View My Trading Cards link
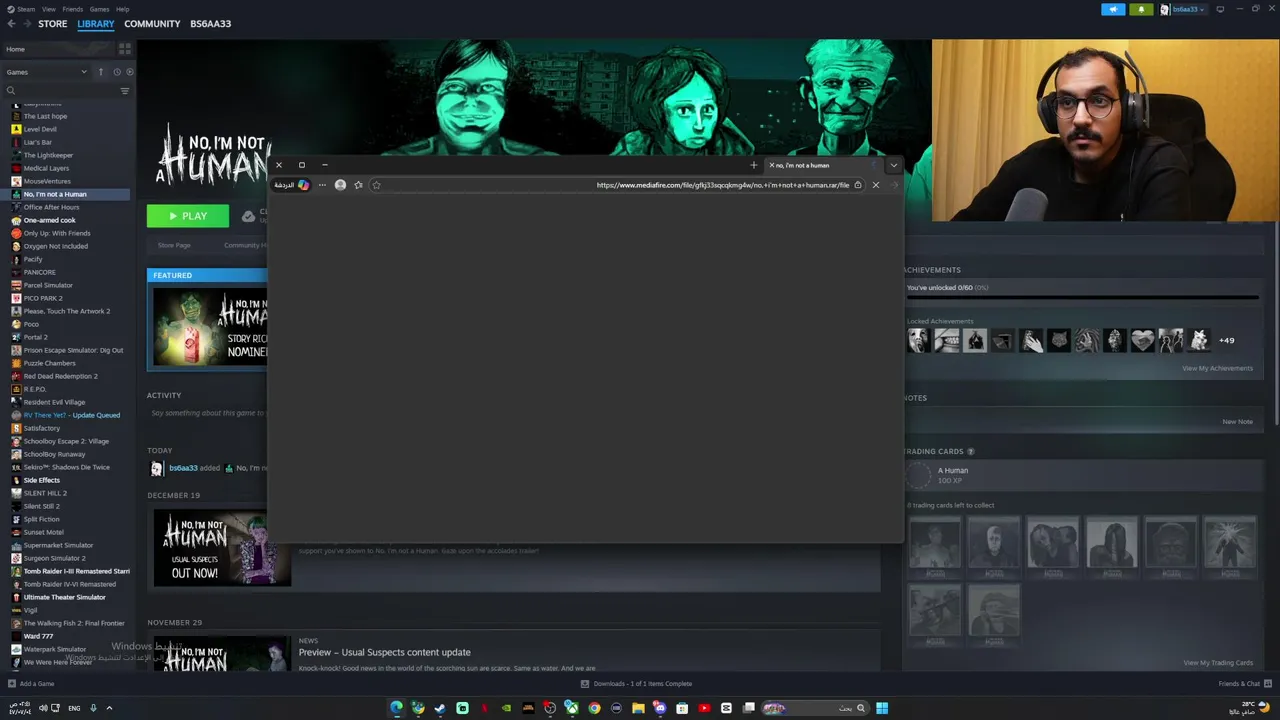 tap(1218, 662)
